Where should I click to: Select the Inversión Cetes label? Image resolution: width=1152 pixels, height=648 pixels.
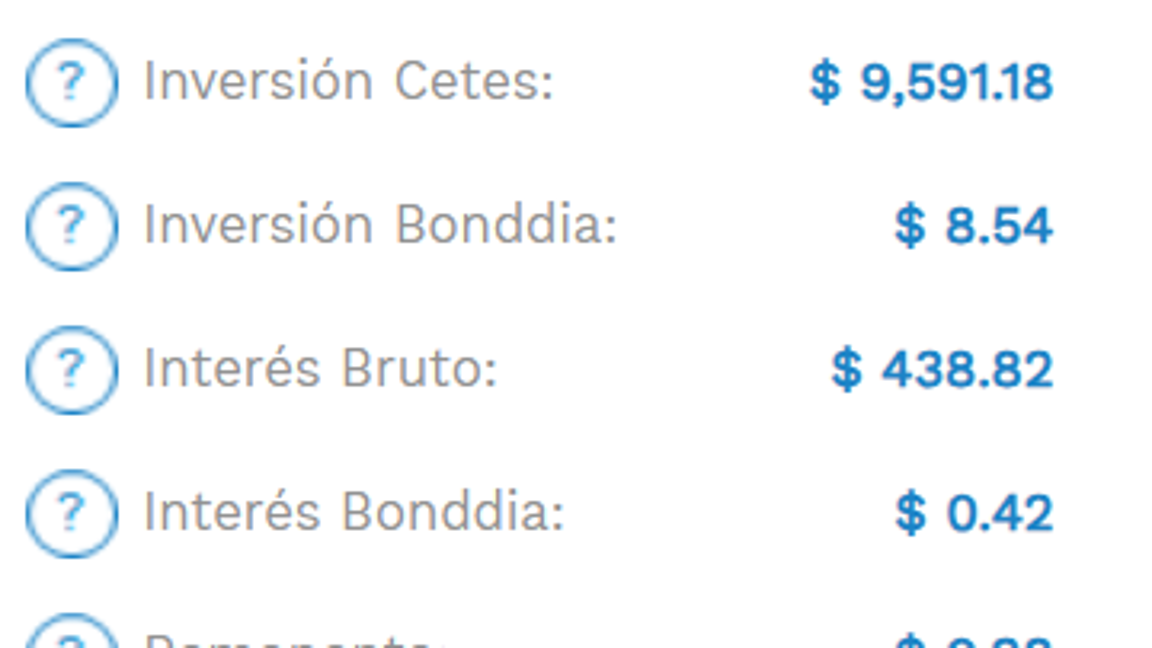coord(348,82)
